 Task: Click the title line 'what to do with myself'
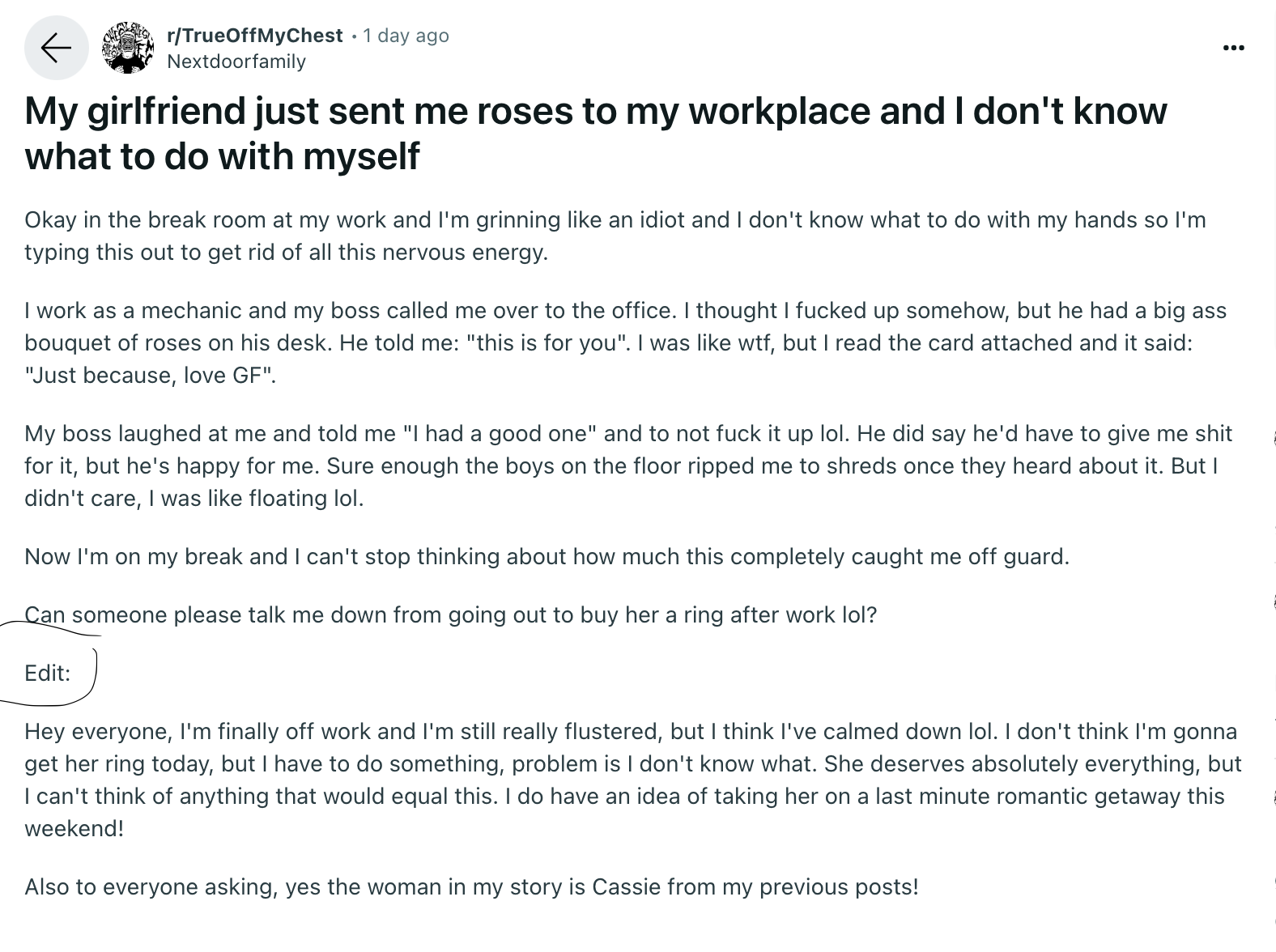[222, 156]
